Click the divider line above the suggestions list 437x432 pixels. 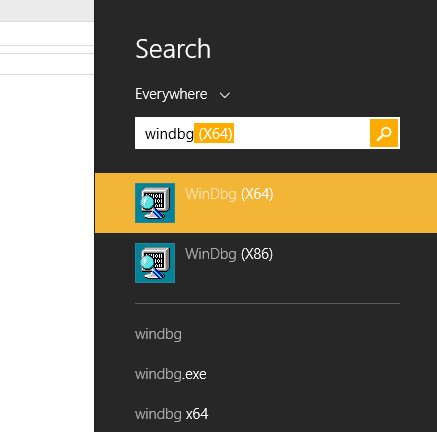point(267,304)
